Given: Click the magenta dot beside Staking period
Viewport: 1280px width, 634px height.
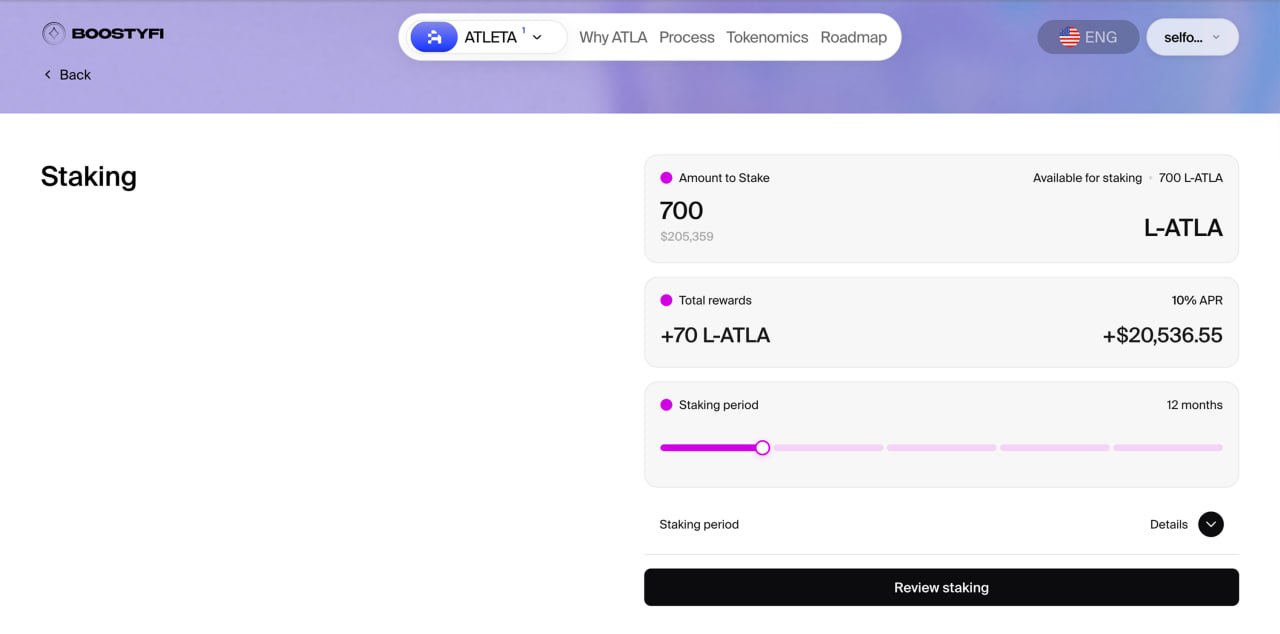Looking at the screenshot, I should point(666,405).
